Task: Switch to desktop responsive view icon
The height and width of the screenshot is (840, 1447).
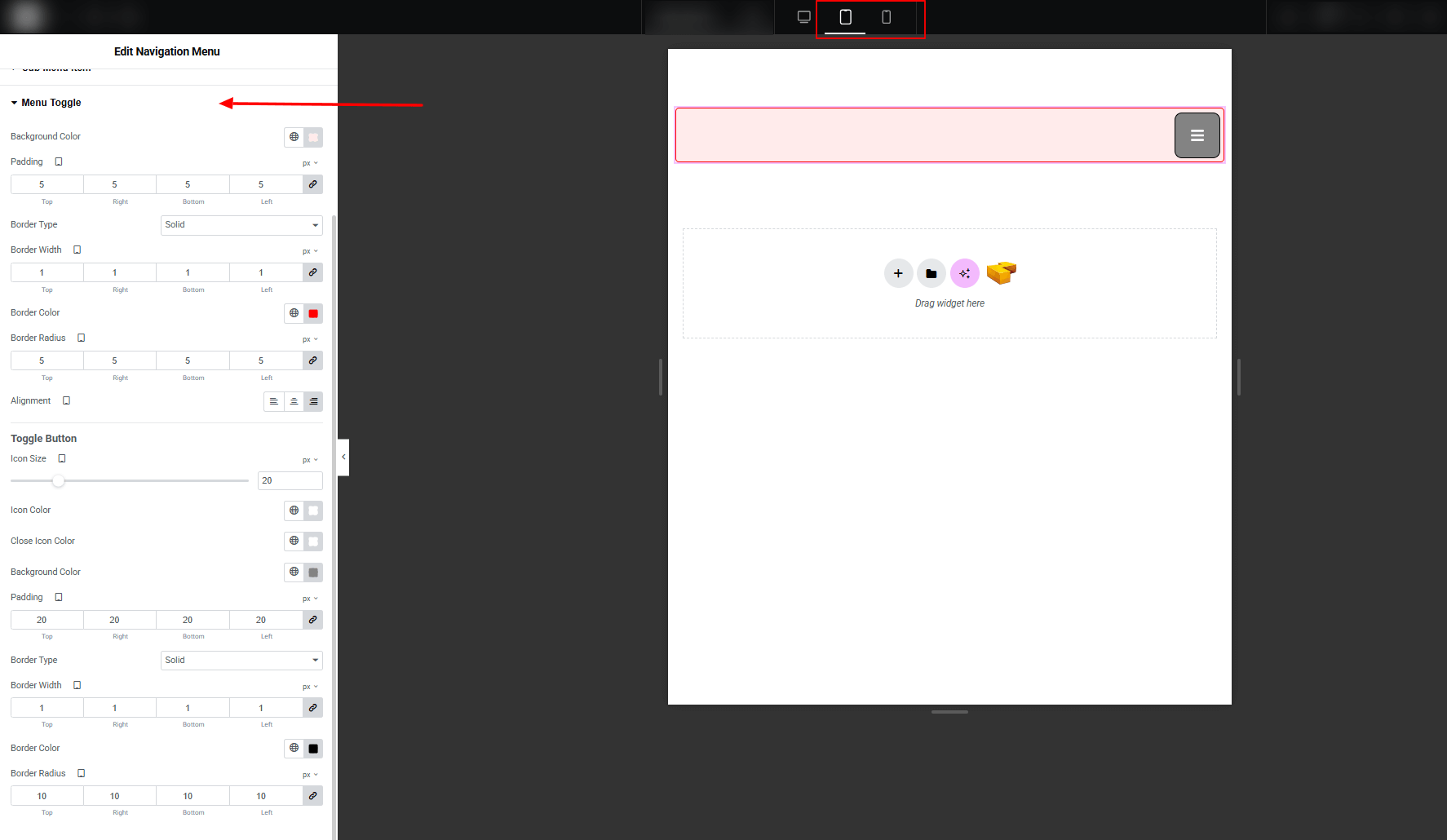Action: (803, 17)
